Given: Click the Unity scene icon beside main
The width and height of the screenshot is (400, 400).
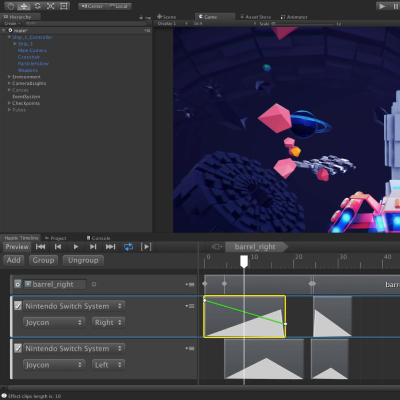Looking at the screenshot, I should pyautogui.click(x=10, y=30).
